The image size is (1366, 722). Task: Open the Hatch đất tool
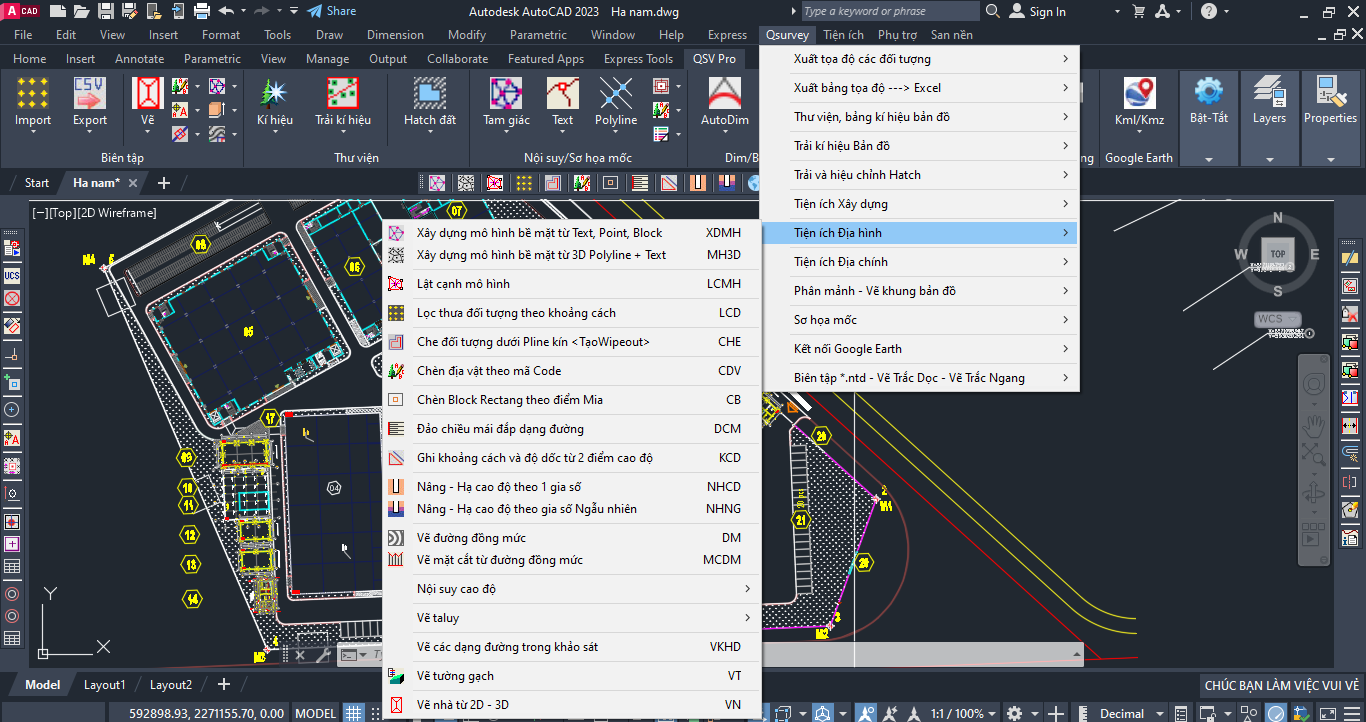[x=429, y=103]
